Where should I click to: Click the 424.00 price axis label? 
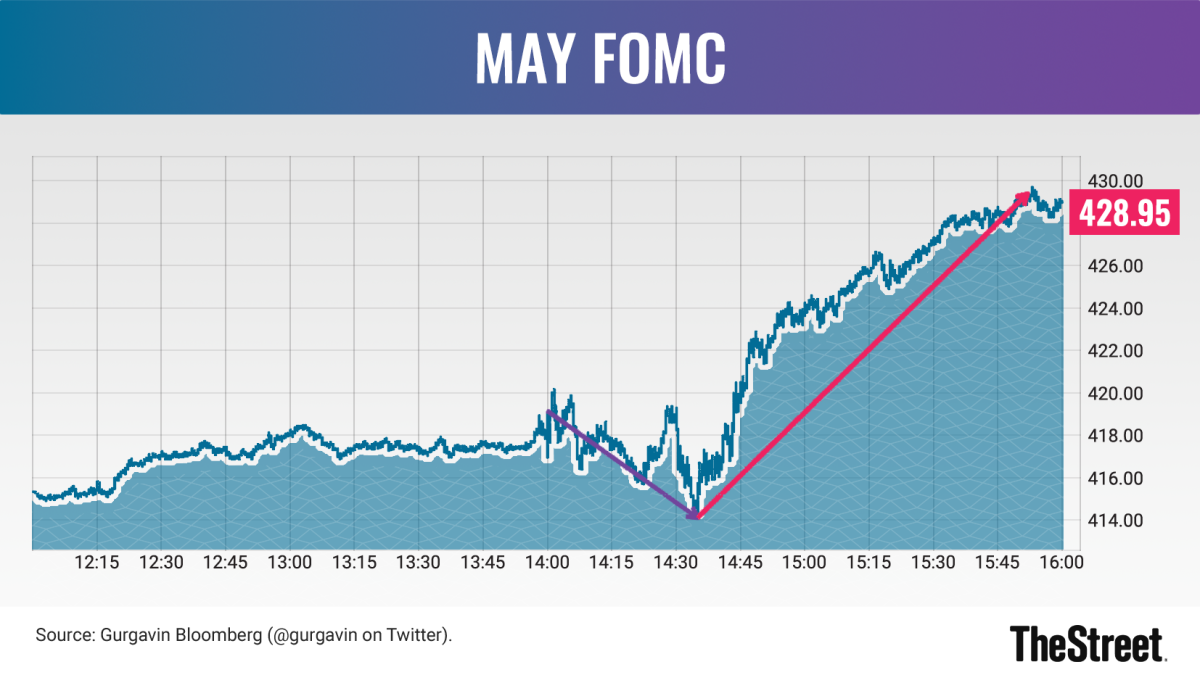pyautogui.click(x=1118, y=308)
